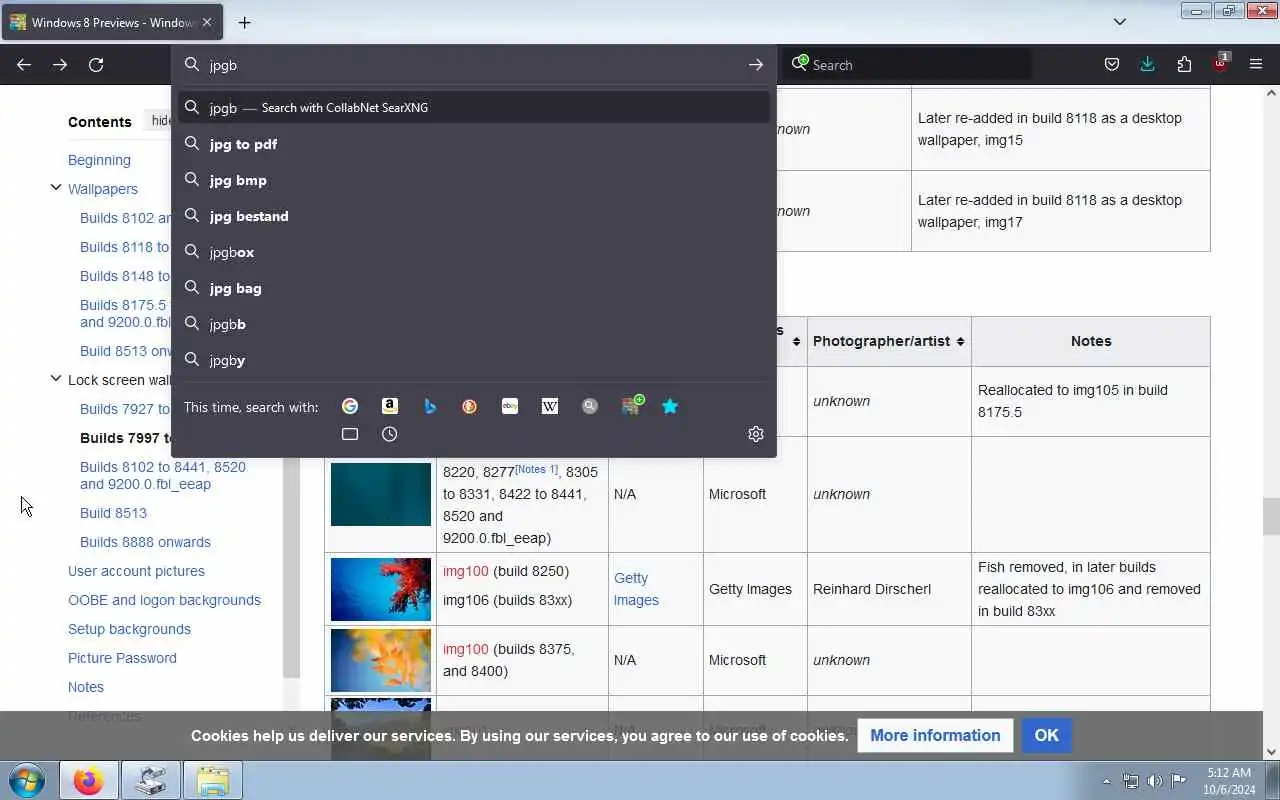Open the file explorer folder taskbar icon

pyautogui.click(x=212, y=780)
